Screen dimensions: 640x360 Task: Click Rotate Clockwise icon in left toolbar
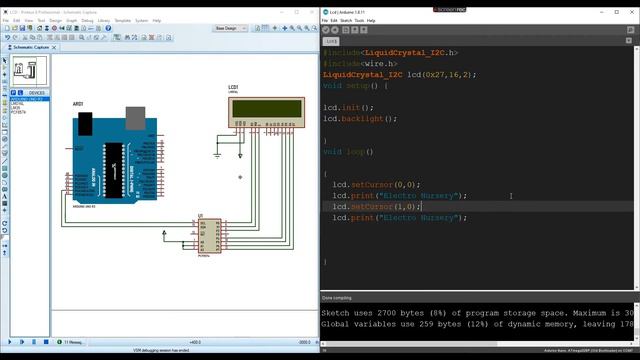coord(4,224)
